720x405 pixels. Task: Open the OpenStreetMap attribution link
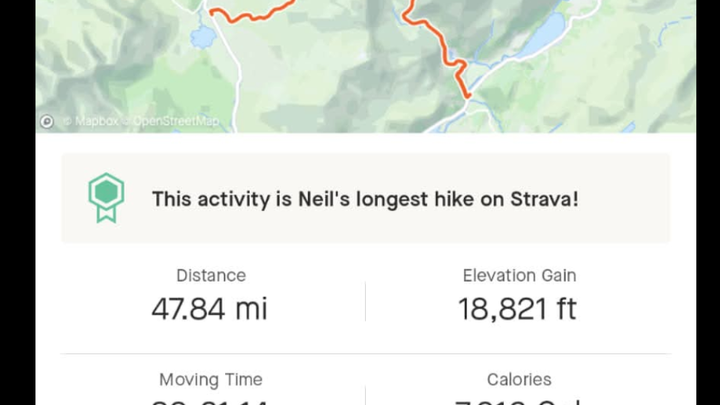click(176, 121)
